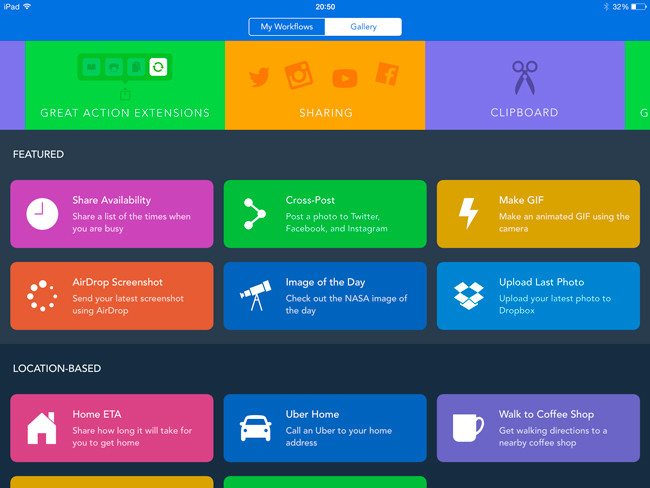Tap the Bluetooth status icon
650x488 pixels.
coord(606,7)
